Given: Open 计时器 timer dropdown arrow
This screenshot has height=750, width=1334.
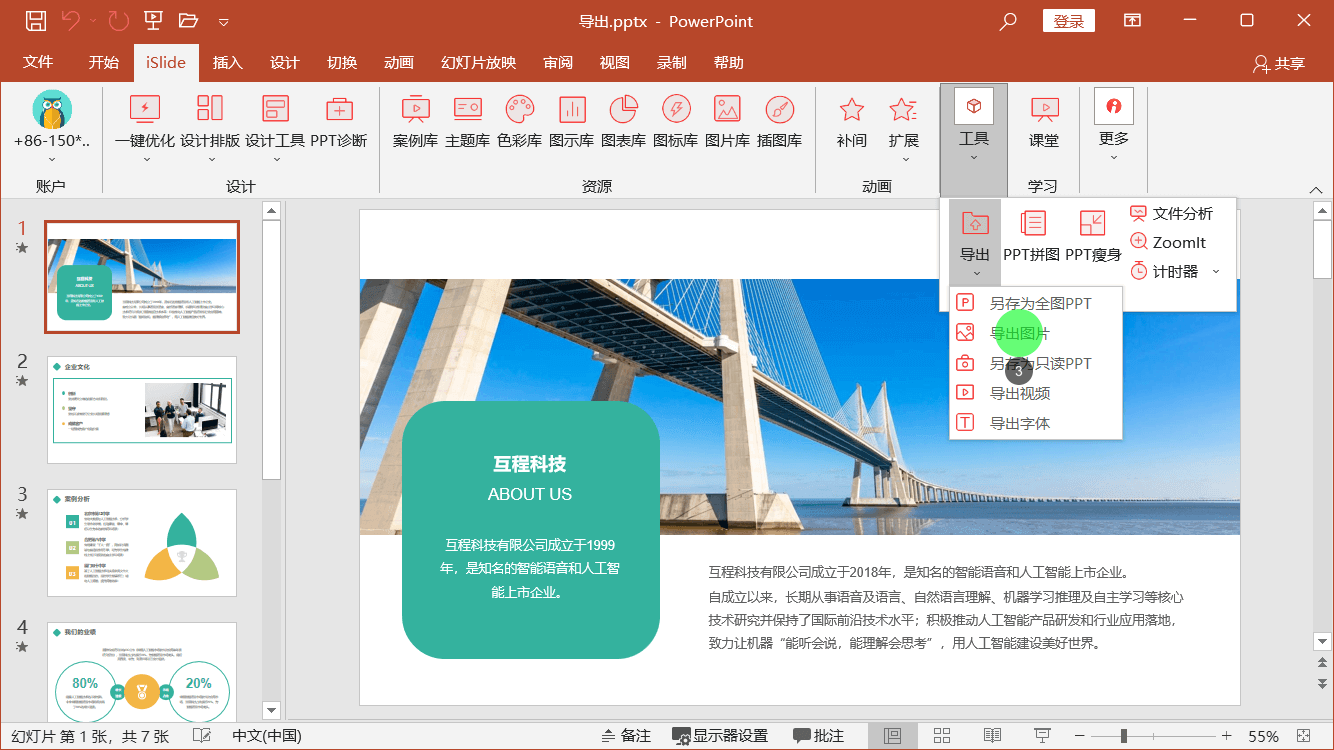Looking at the screenshot, I should tap(1216, 271).
